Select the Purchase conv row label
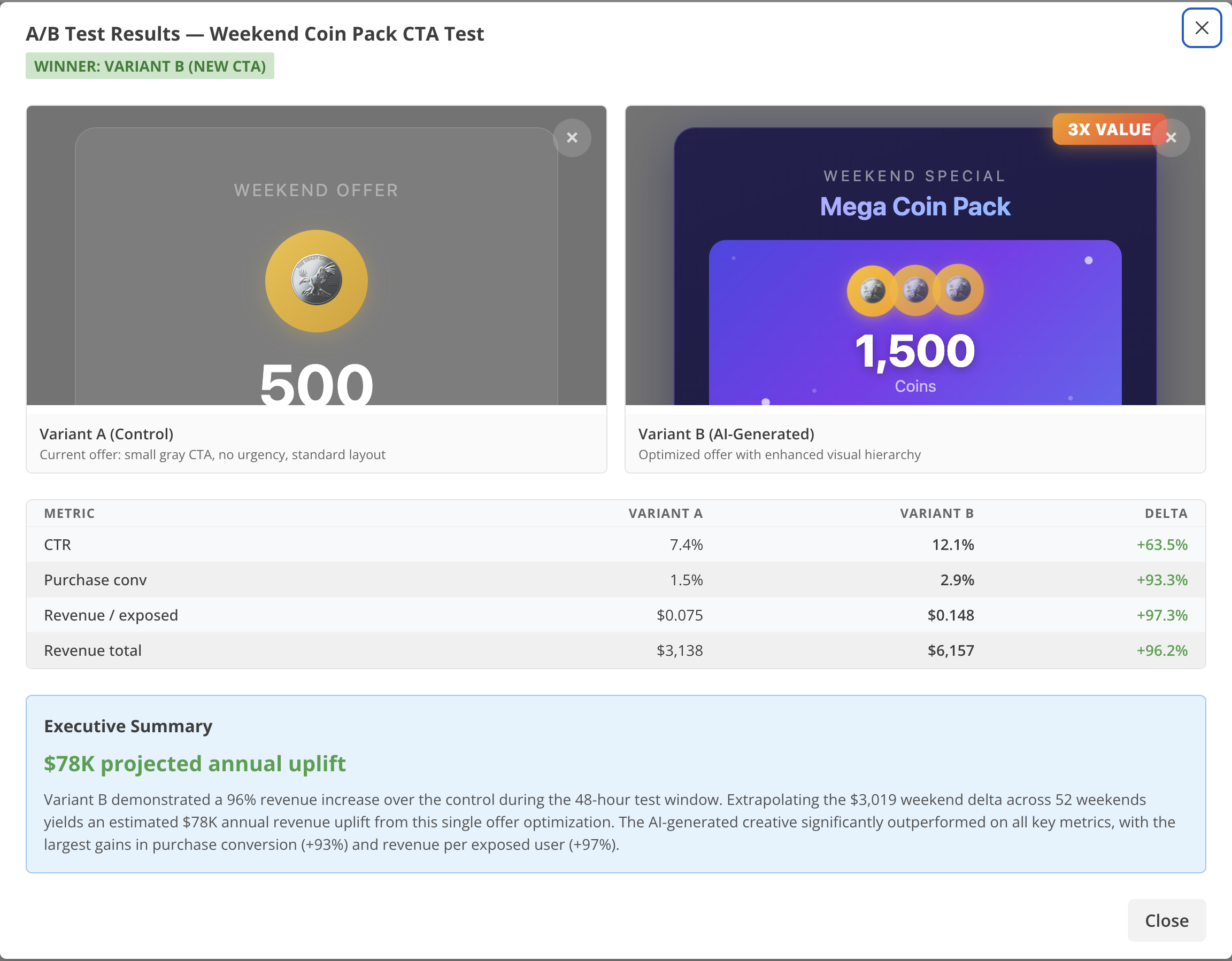 coord(95,580)
